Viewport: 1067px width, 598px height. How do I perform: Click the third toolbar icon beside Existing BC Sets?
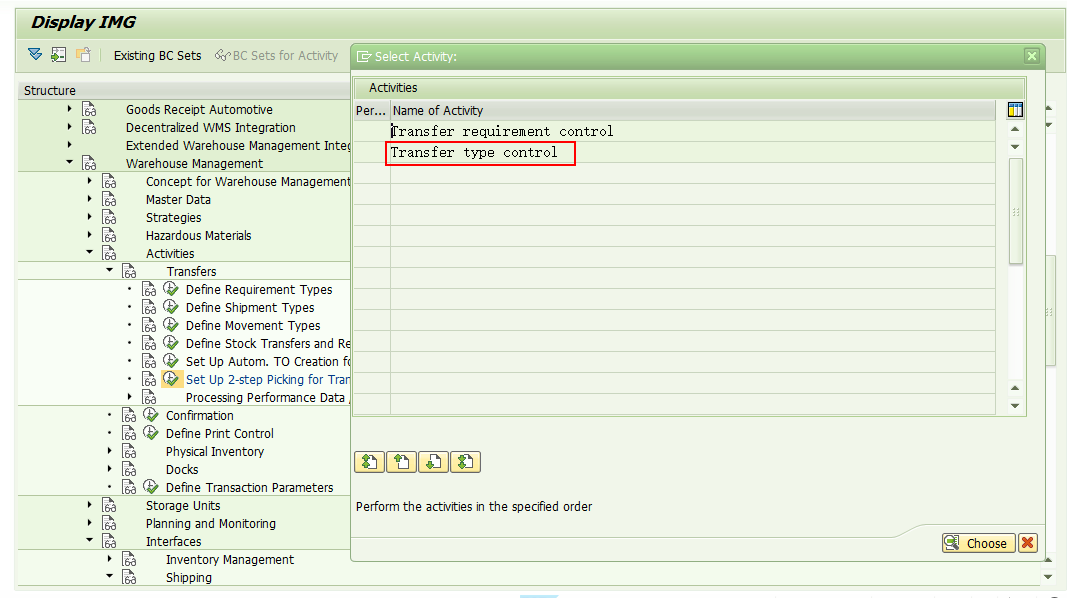[x=83, y=54]
